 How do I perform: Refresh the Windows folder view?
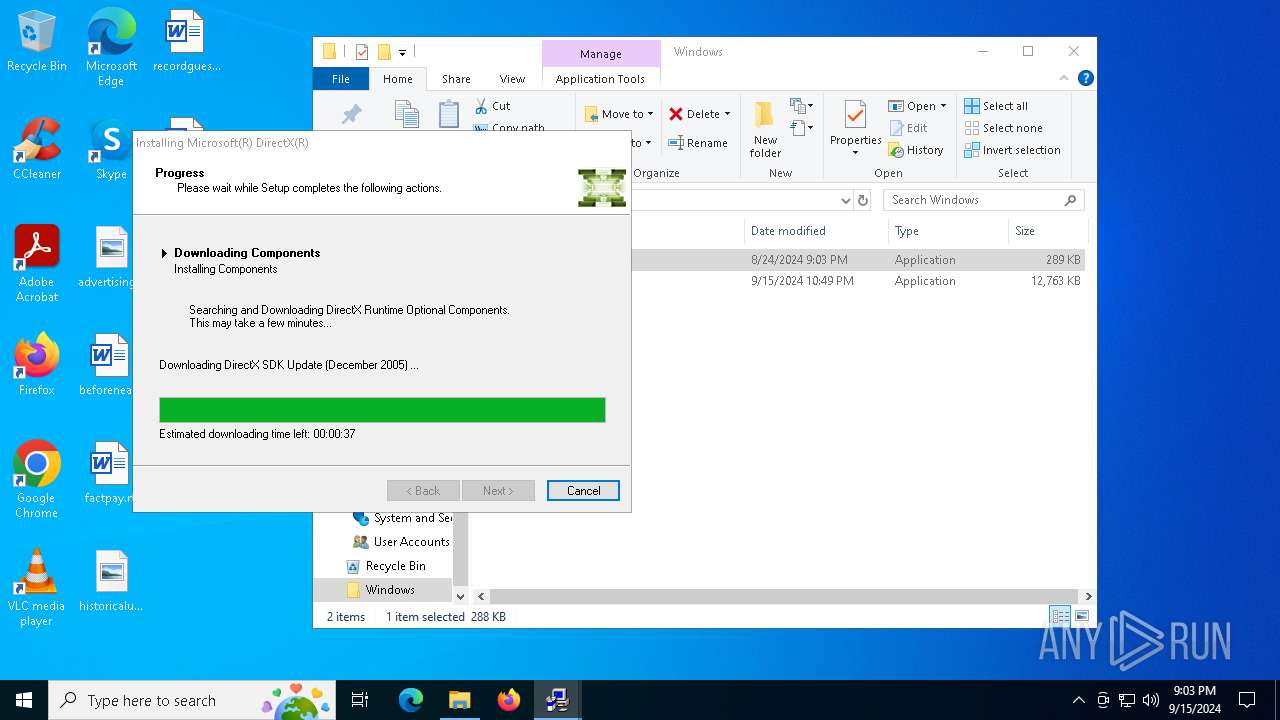pyautogui.click(x=864, y=200)
